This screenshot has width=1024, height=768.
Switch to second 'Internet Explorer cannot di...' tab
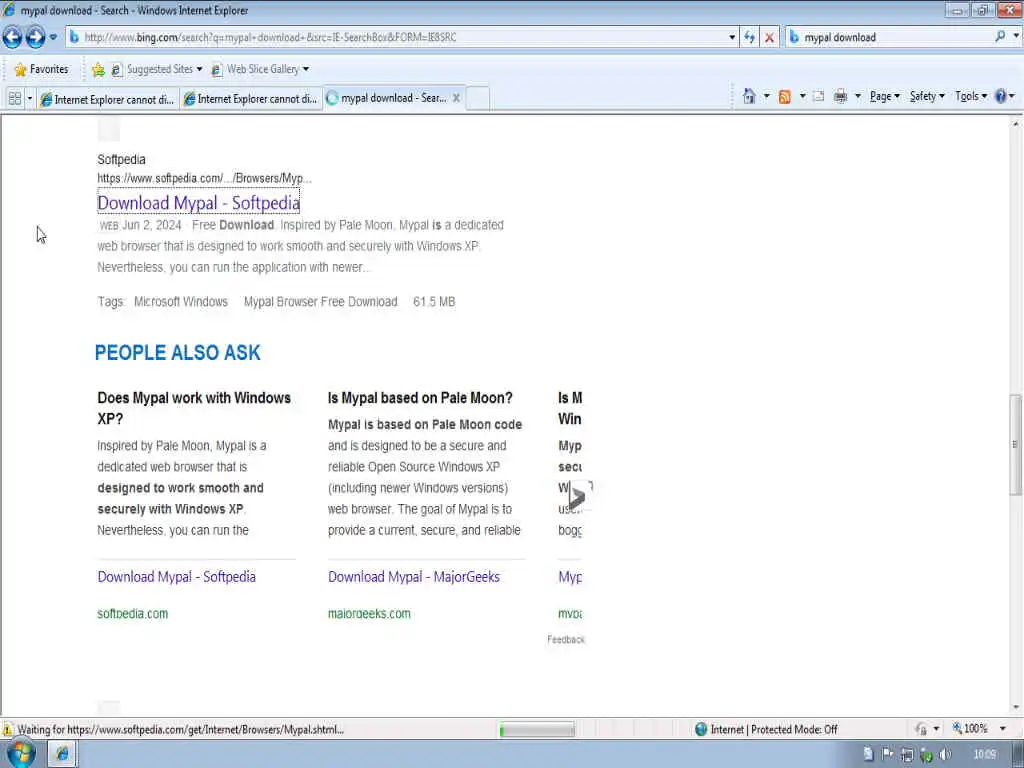[251, 99]
